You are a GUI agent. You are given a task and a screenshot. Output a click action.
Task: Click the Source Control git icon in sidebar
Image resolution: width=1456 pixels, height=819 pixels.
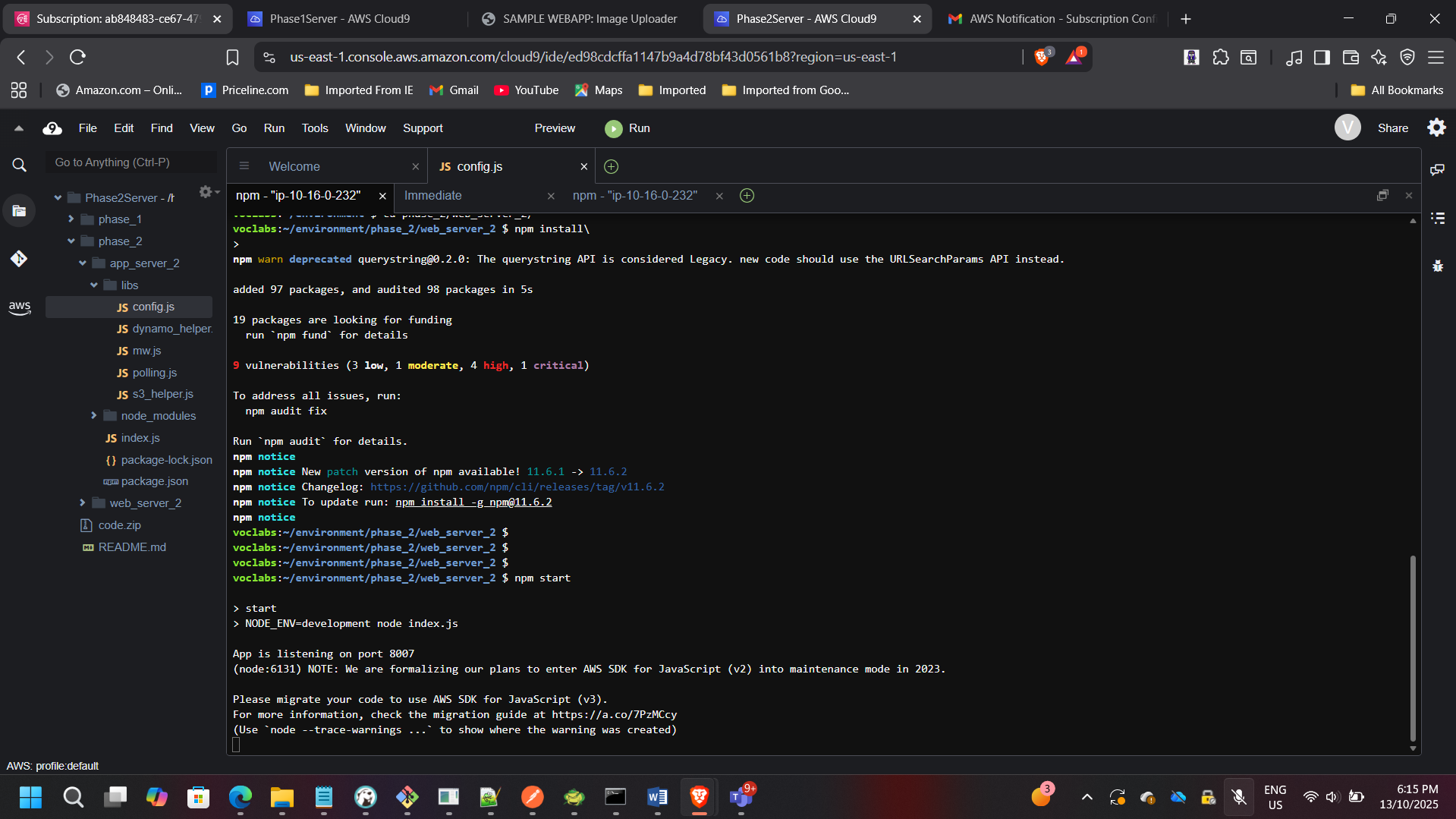click(19, 259)
